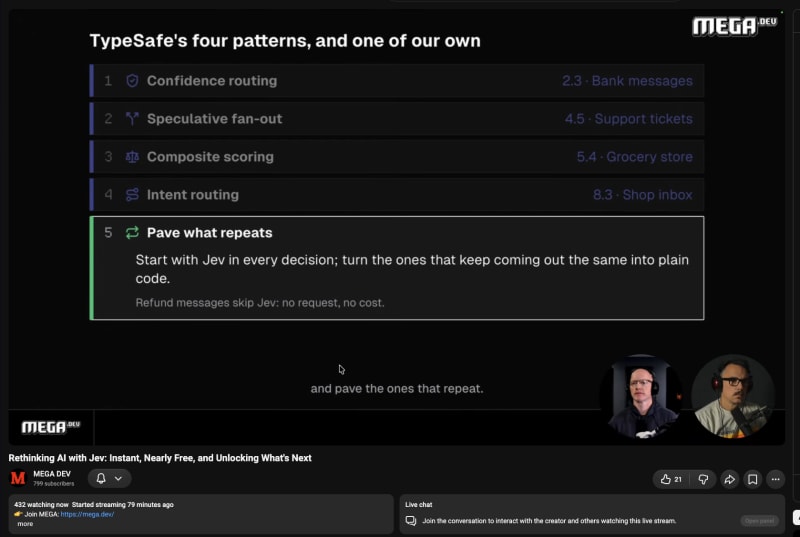Save the video with bookmark icon
Screen dimensions: 800x537
[753, 479]
